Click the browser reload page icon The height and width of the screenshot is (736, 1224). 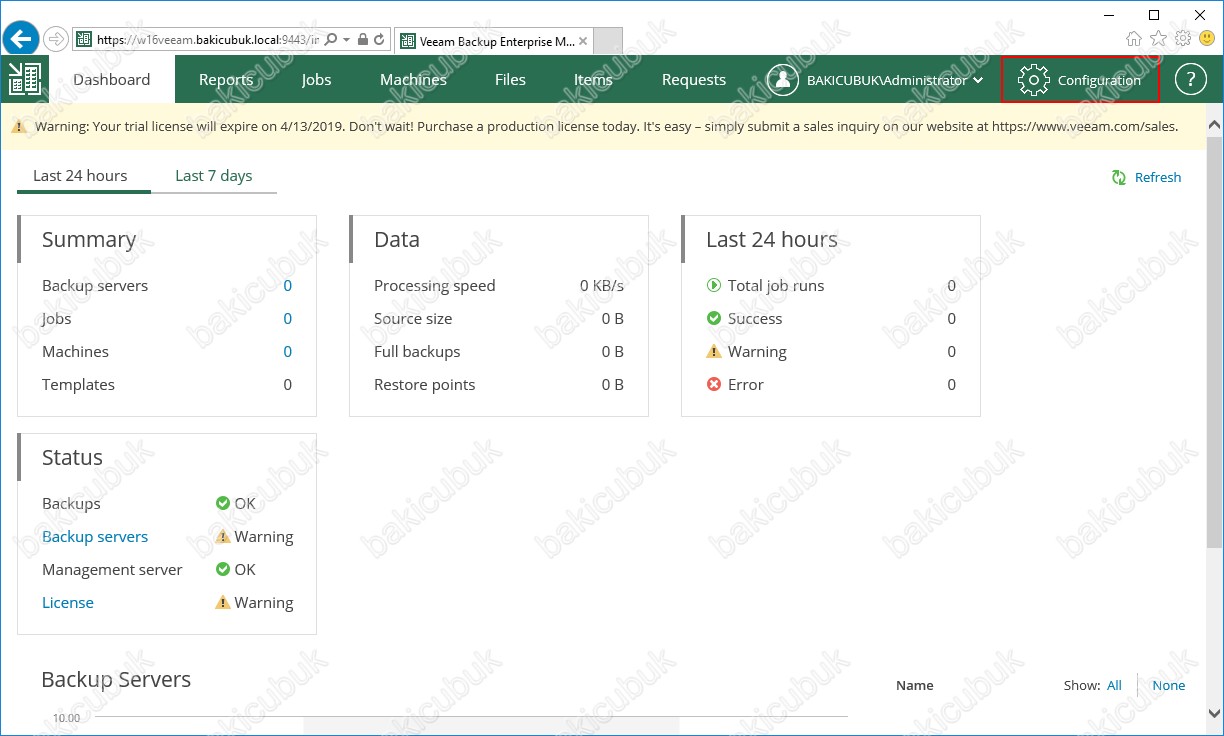point(379,39)
